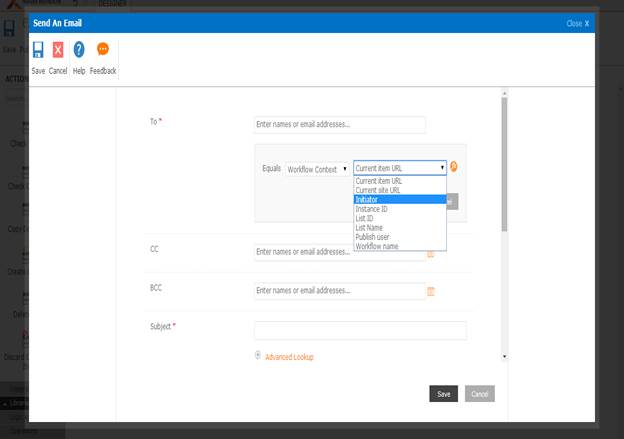Click the orange refresh icon beside Current item URL

(x=454, y=167)
